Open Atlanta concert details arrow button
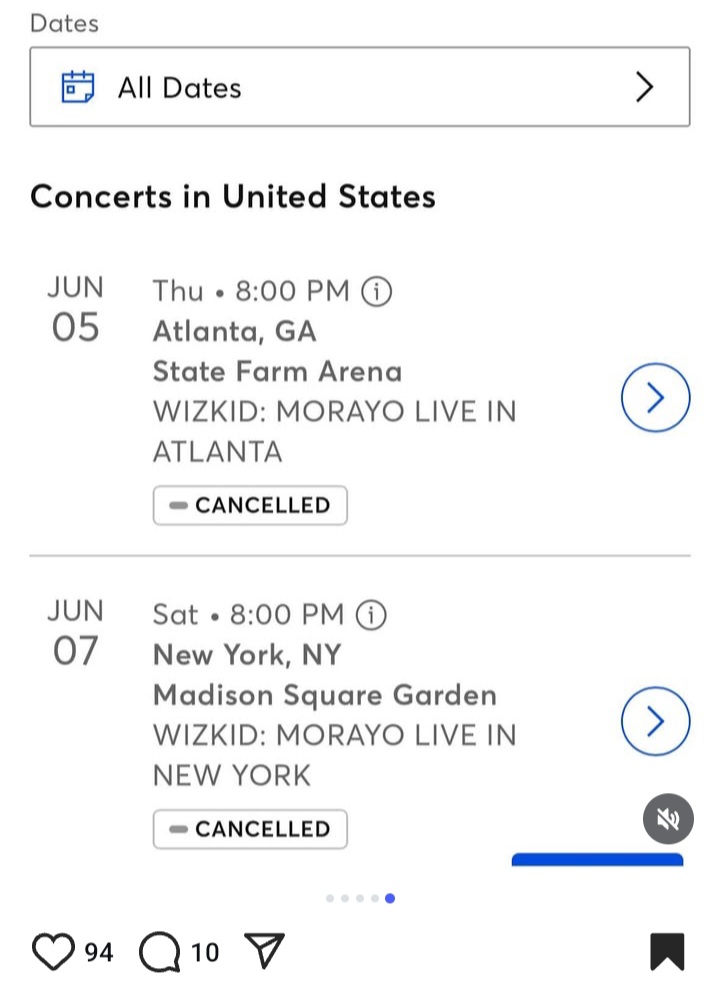 coord(655,397)
